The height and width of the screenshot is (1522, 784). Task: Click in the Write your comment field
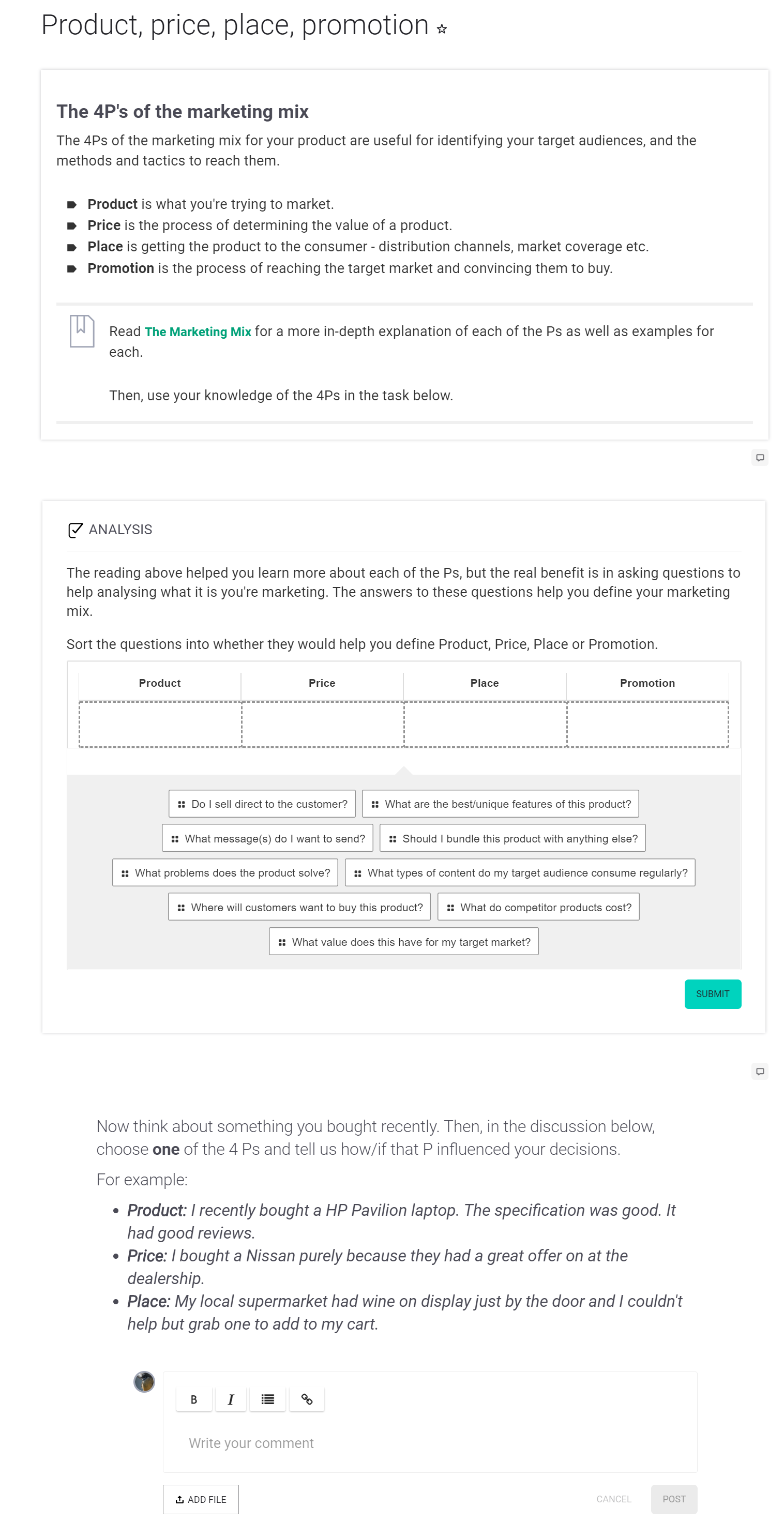tap(429, 1443)
